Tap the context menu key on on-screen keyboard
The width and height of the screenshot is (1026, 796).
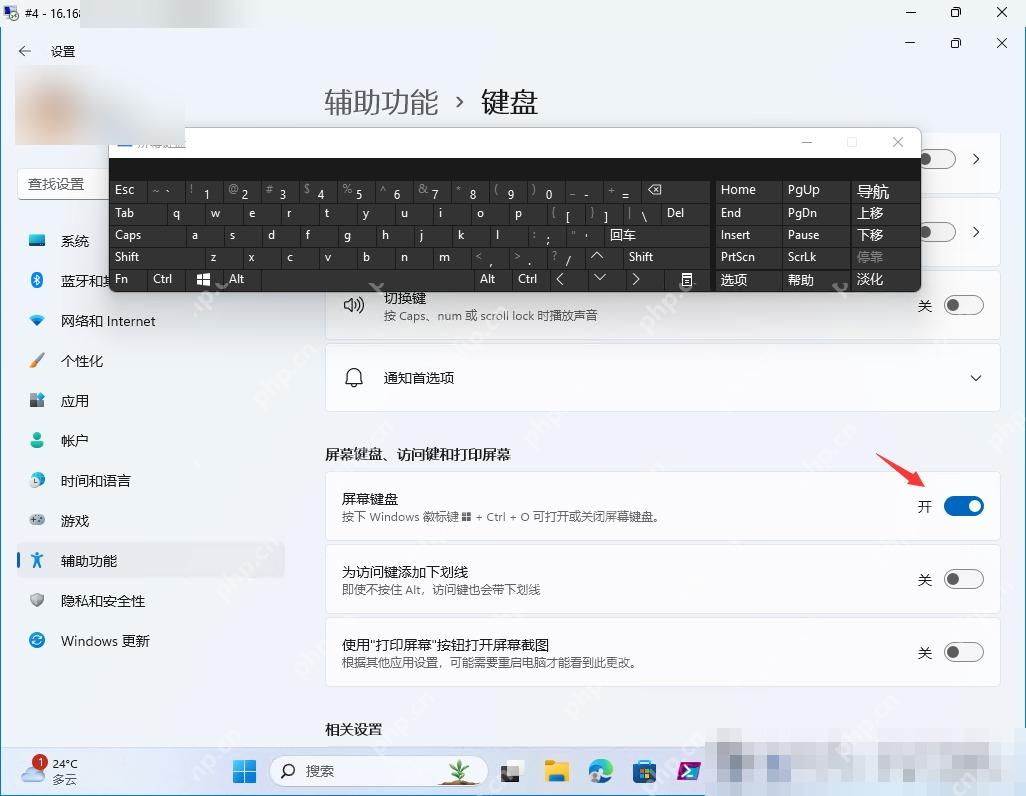[x=686, y=280]
